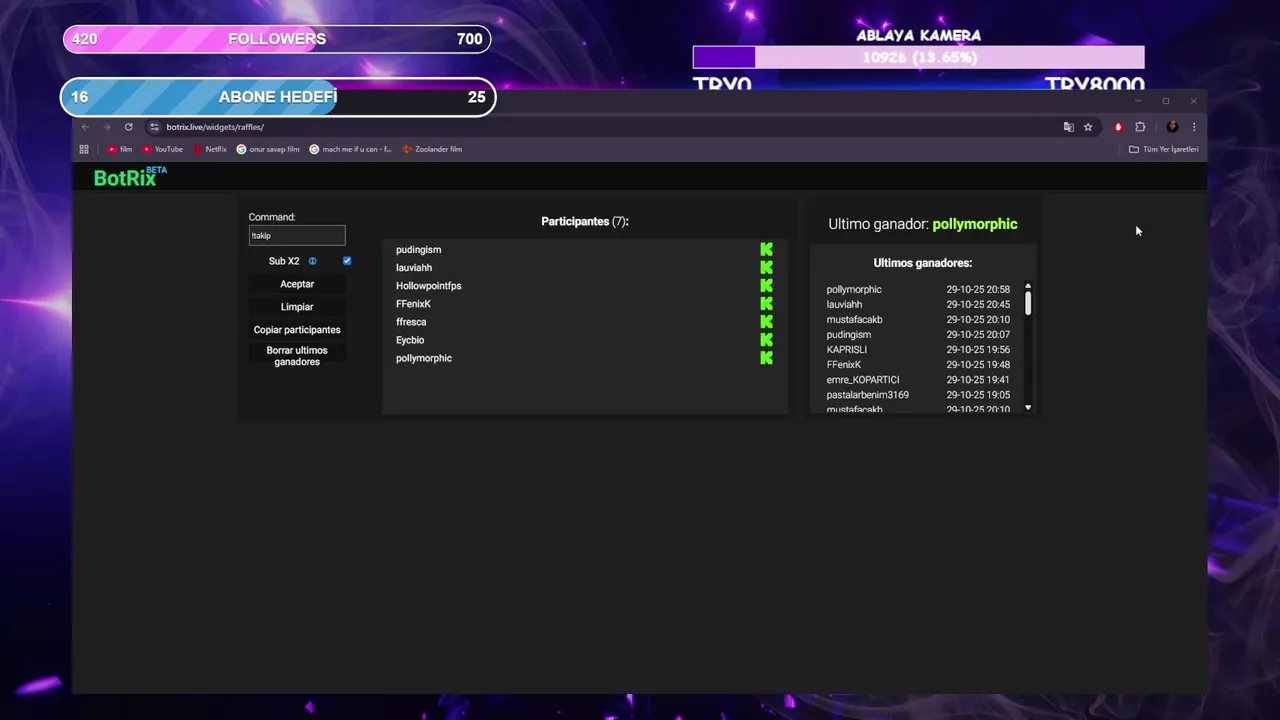Click KAPRISLI in last winners list

[847, 350]
